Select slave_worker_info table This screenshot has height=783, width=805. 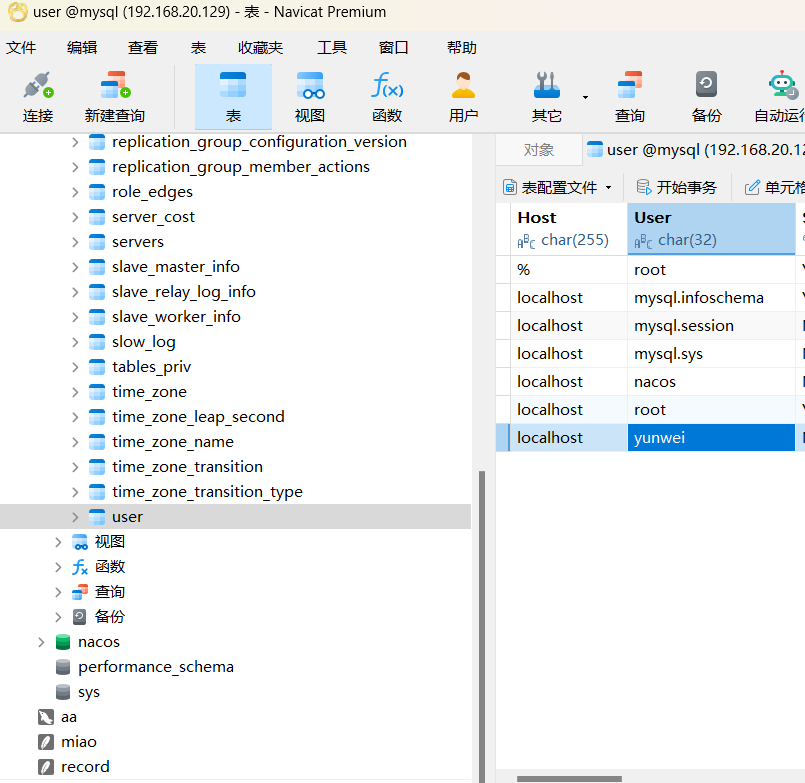176,317
